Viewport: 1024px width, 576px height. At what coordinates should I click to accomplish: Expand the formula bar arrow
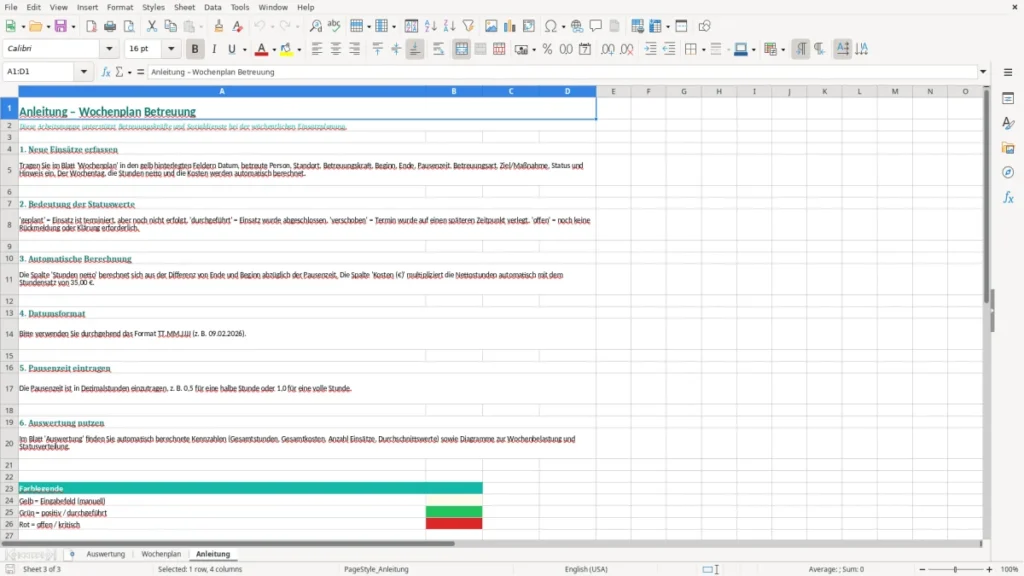[983, 72]
